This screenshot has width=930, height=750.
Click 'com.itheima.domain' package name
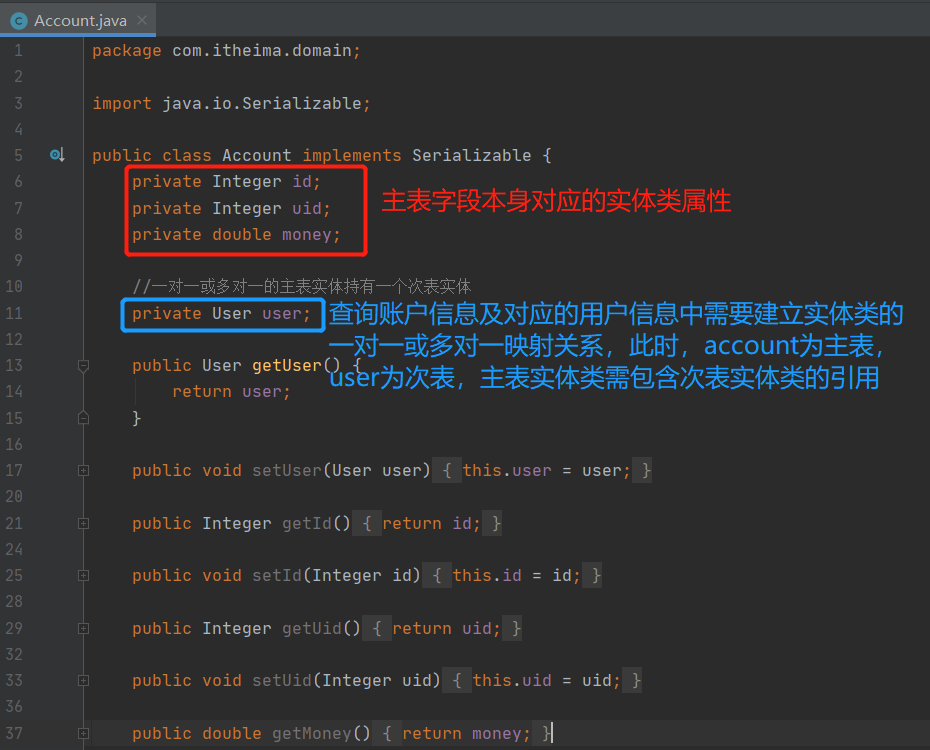262,51
